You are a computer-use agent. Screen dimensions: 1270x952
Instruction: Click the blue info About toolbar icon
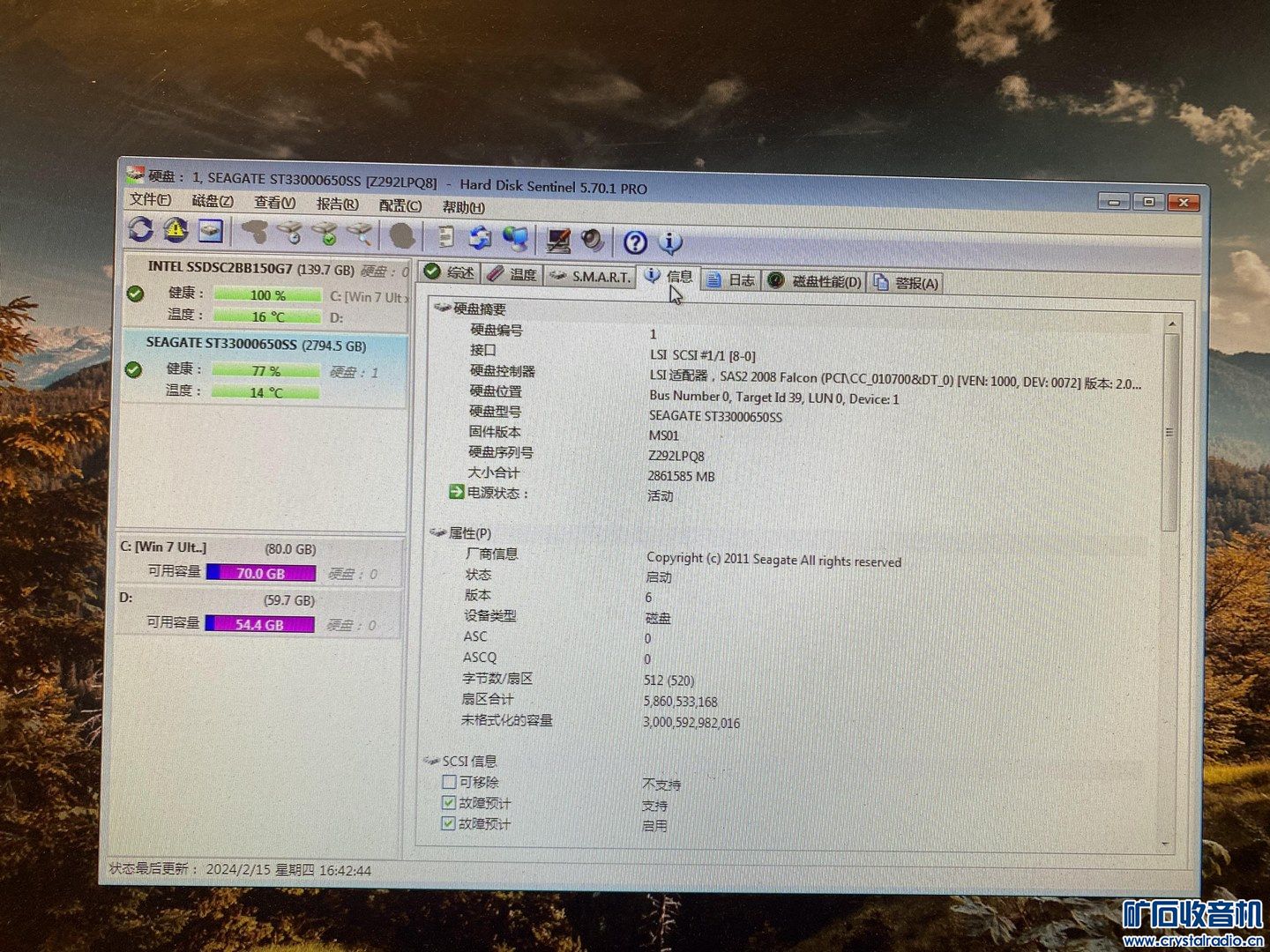pos(670,242)
